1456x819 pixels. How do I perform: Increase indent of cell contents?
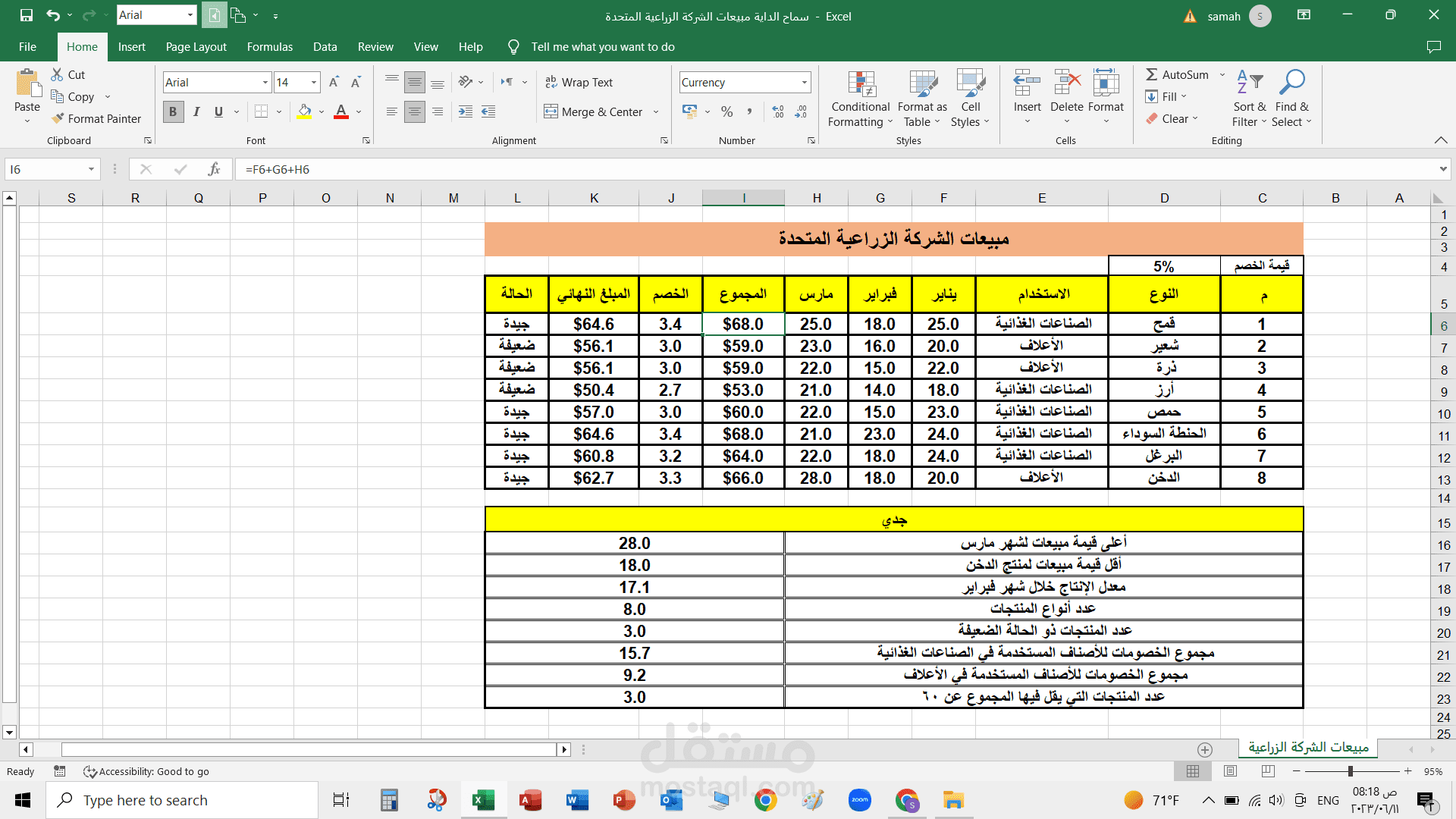(x=466, y=111)
